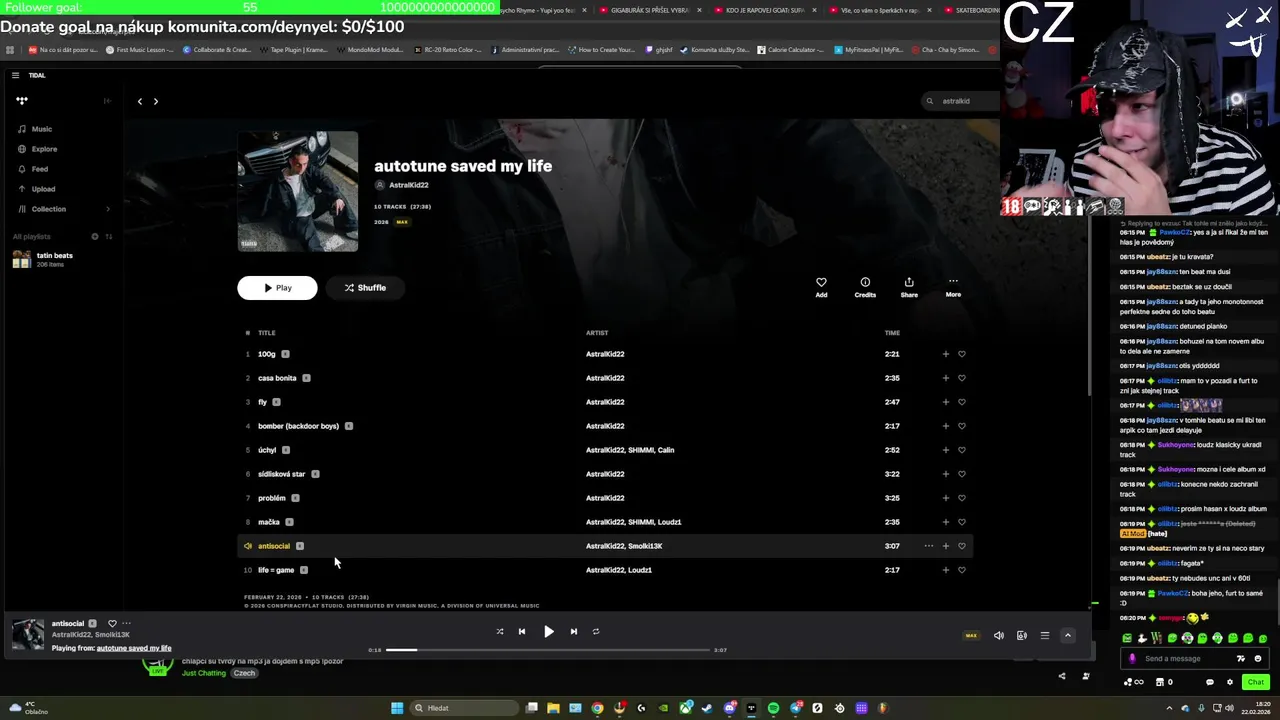This screenshot has width=1280, height=720.
Task: Expand the now-playing view chevron
Action: point(1067,636)
